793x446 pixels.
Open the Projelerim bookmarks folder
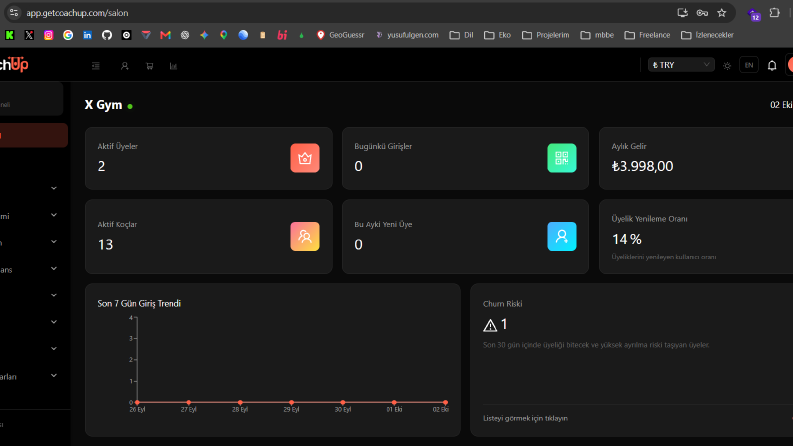pos(546,35)
